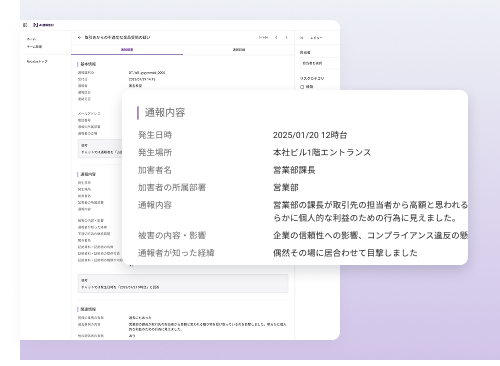The image size is (500, 366).
Task: Open the sidebar link below the divider
Action: 37,61
